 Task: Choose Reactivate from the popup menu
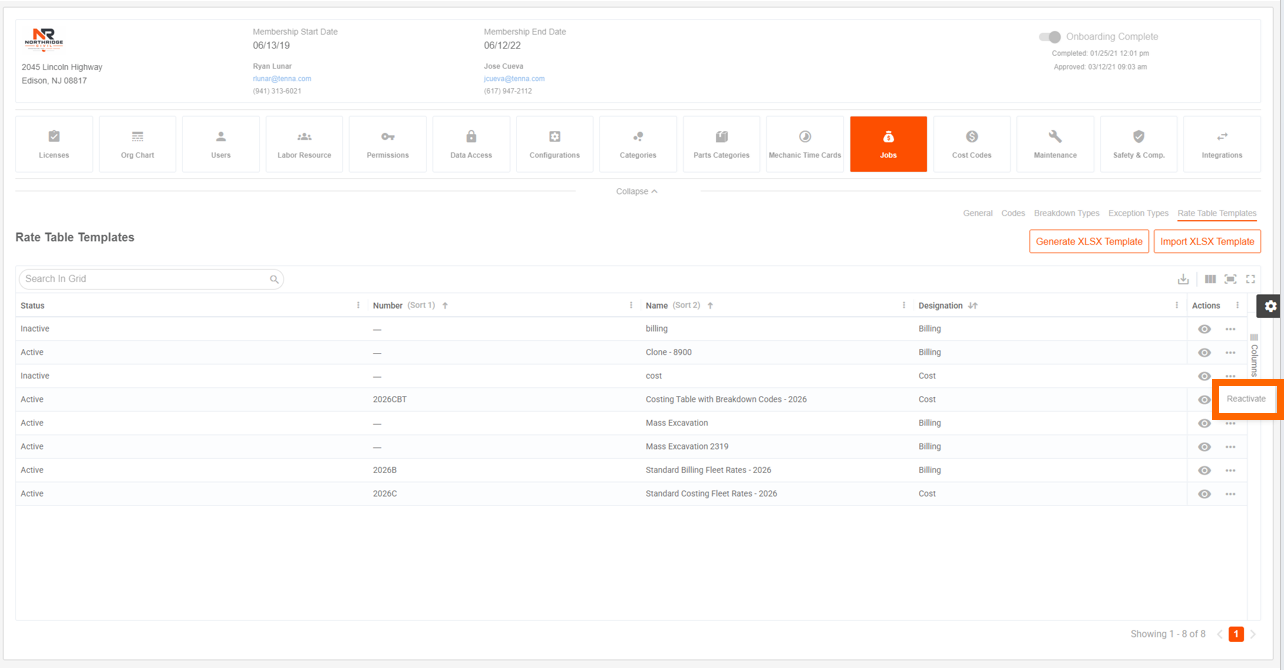click(1246, 399)
